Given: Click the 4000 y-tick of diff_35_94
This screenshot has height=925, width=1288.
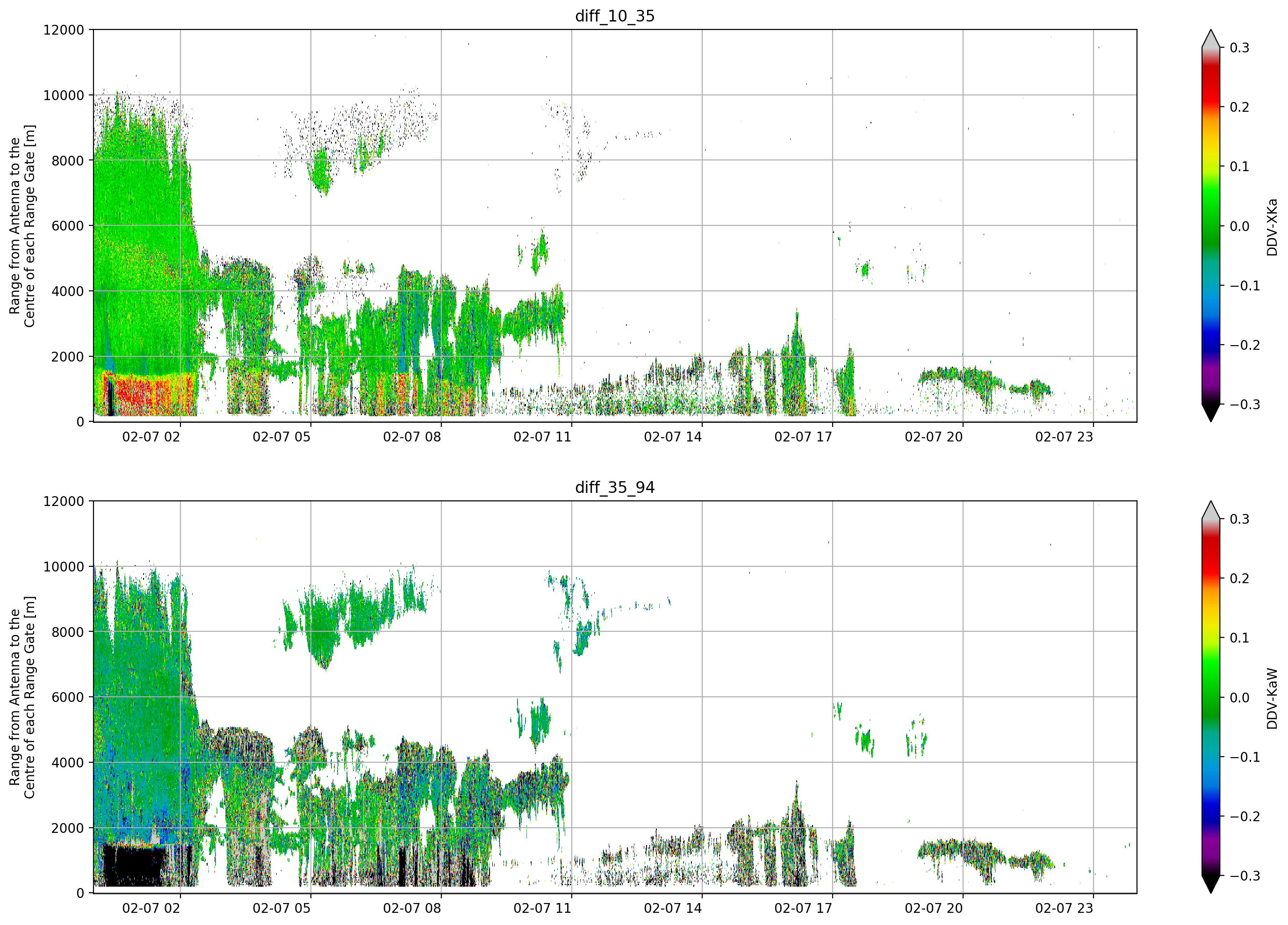Looking at the screenshot, I should tap(68, 763).
